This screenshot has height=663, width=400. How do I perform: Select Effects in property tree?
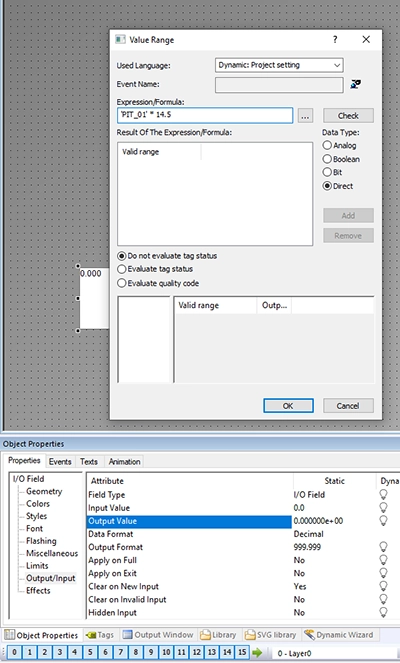pos(38,590)
